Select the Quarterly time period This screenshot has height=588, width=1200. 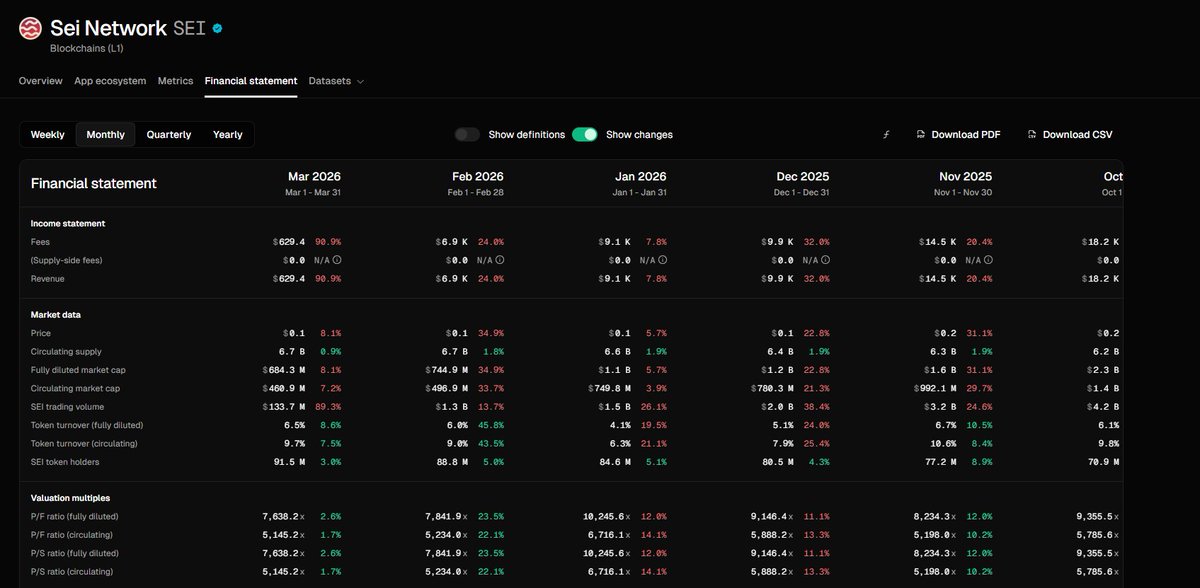168,134
